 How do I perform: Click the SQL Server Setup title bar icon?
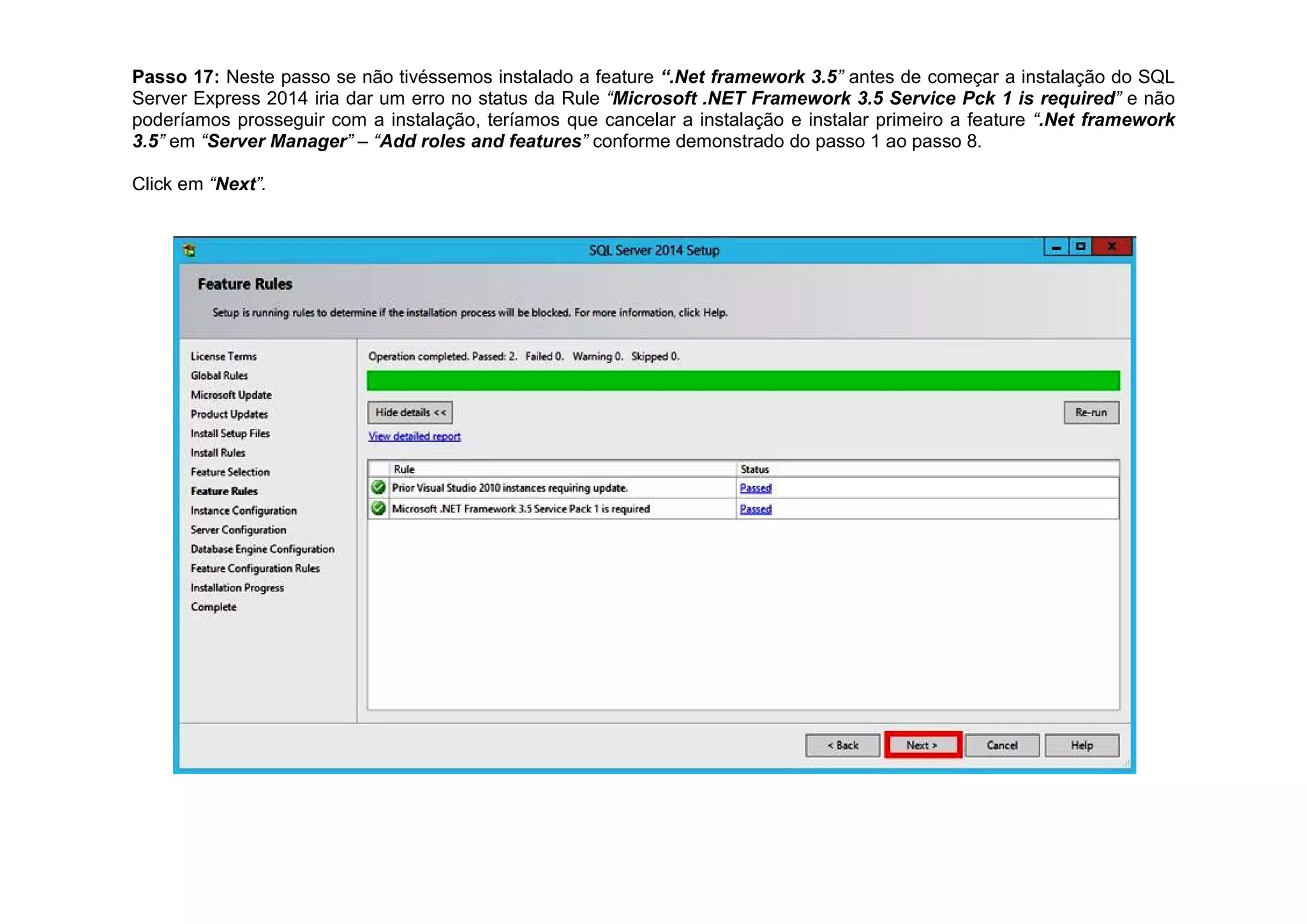189,250
